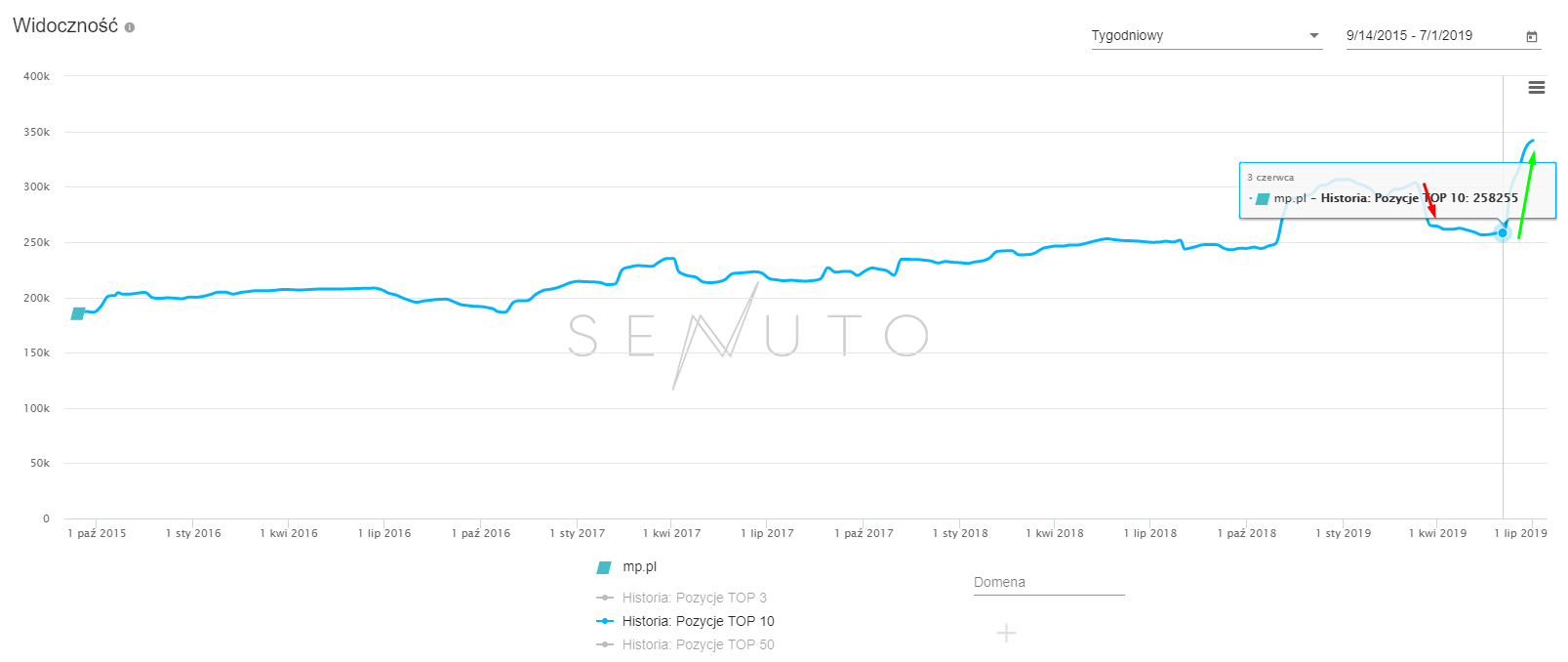Click the green upward arrow annotation
The width and height of the screenshot is (1568, 662).
pyautogui.click(x=1527, y=193)
